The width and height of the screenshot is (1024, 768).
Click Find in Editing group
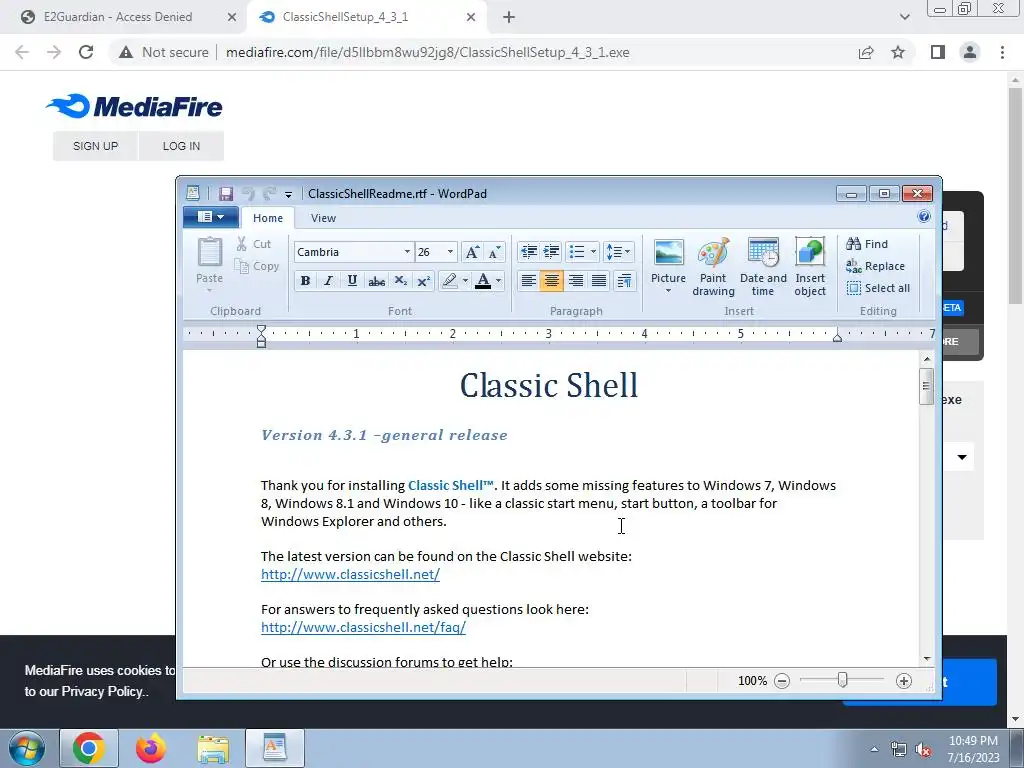[867, 244]
